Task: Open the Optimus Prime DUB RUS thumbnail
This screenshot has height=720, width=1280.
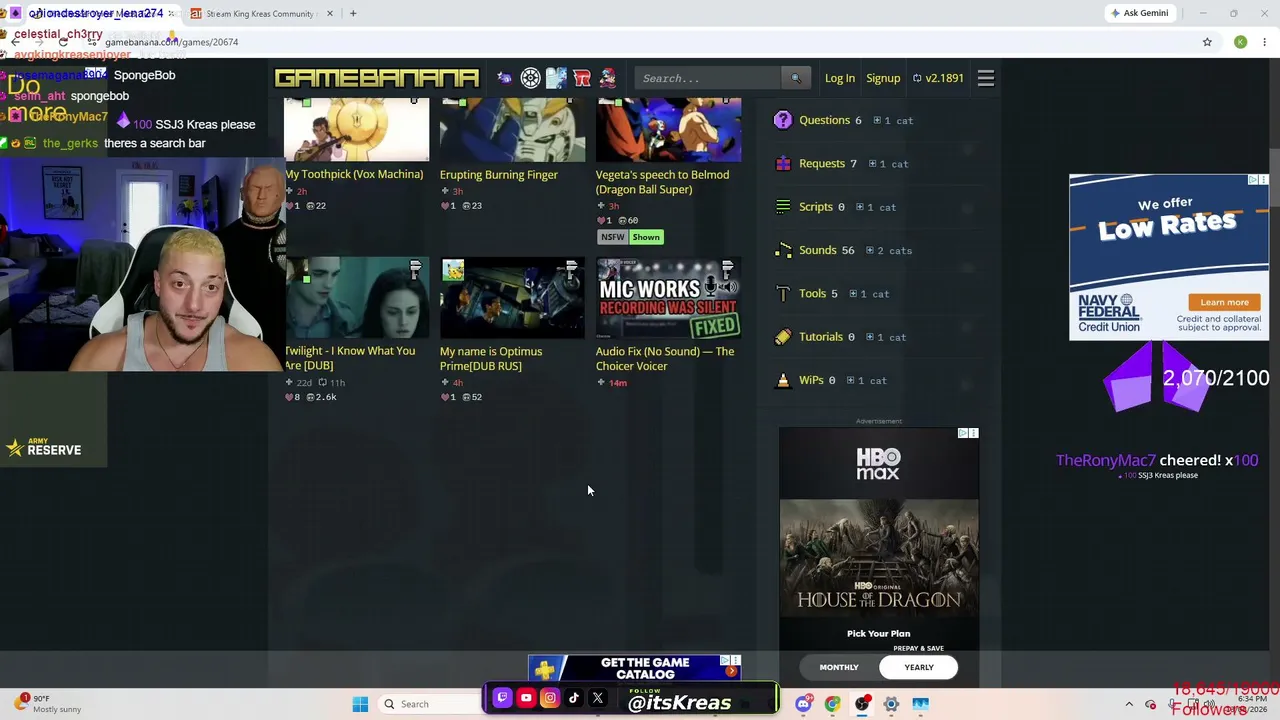Action: (x=512, y=298)
